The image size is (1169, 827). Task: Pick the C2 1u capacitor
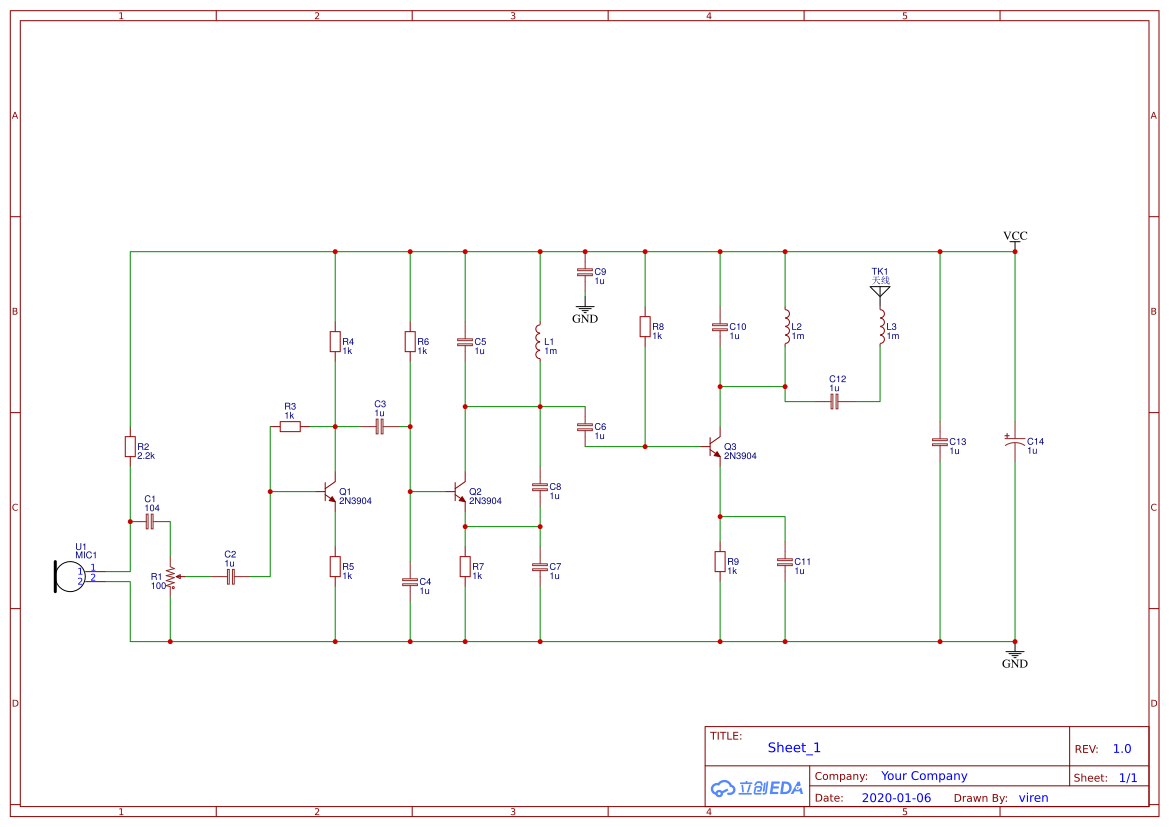pos(230,576)
